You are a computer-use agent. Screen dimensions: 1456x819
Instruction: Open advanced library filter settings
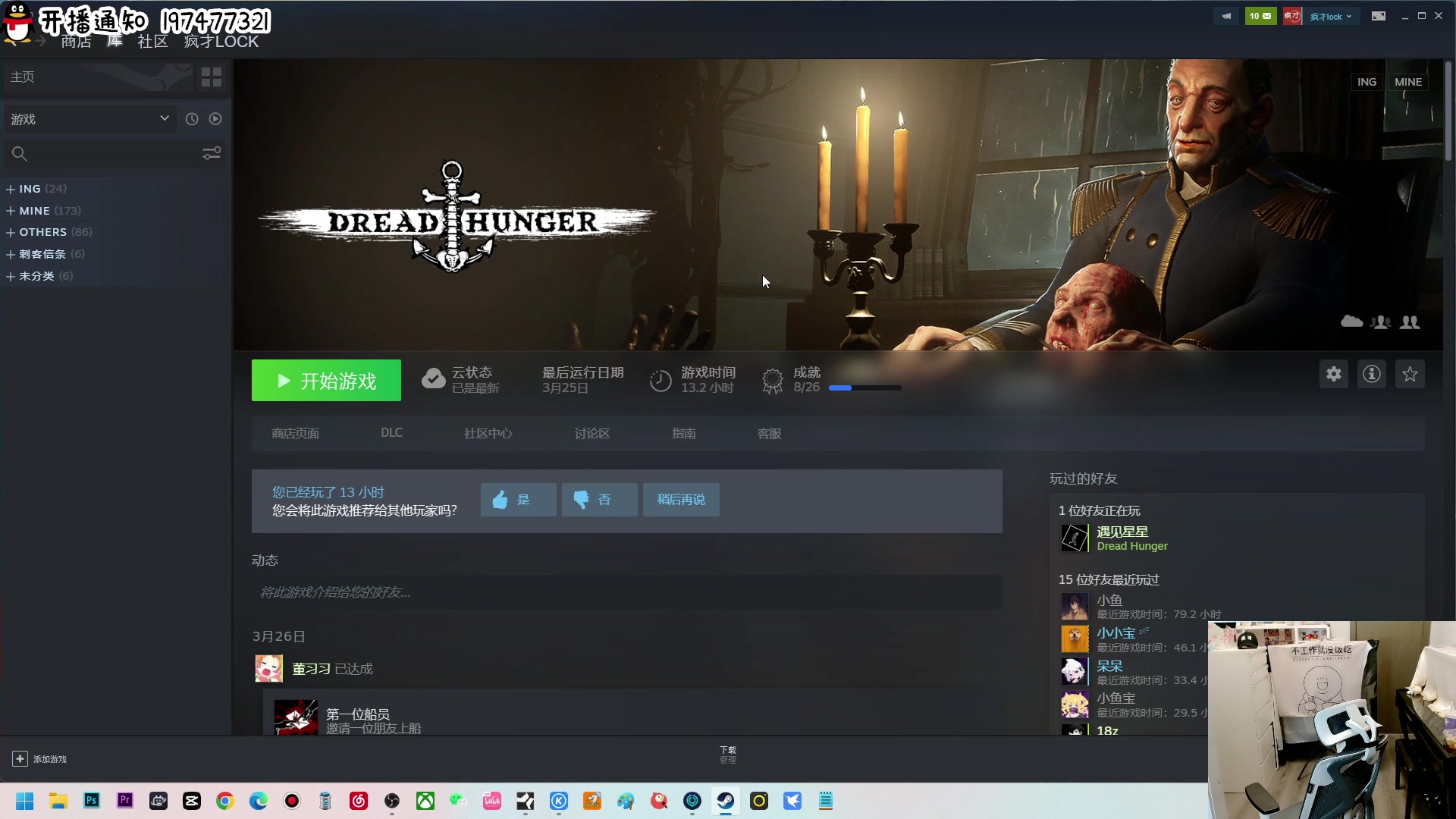pos(212,154)
